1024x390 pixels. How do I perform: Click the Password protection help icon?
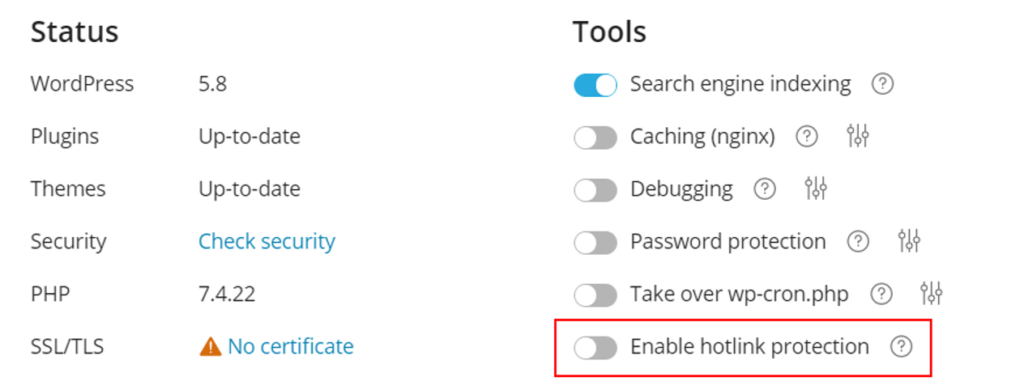[858, 242]
